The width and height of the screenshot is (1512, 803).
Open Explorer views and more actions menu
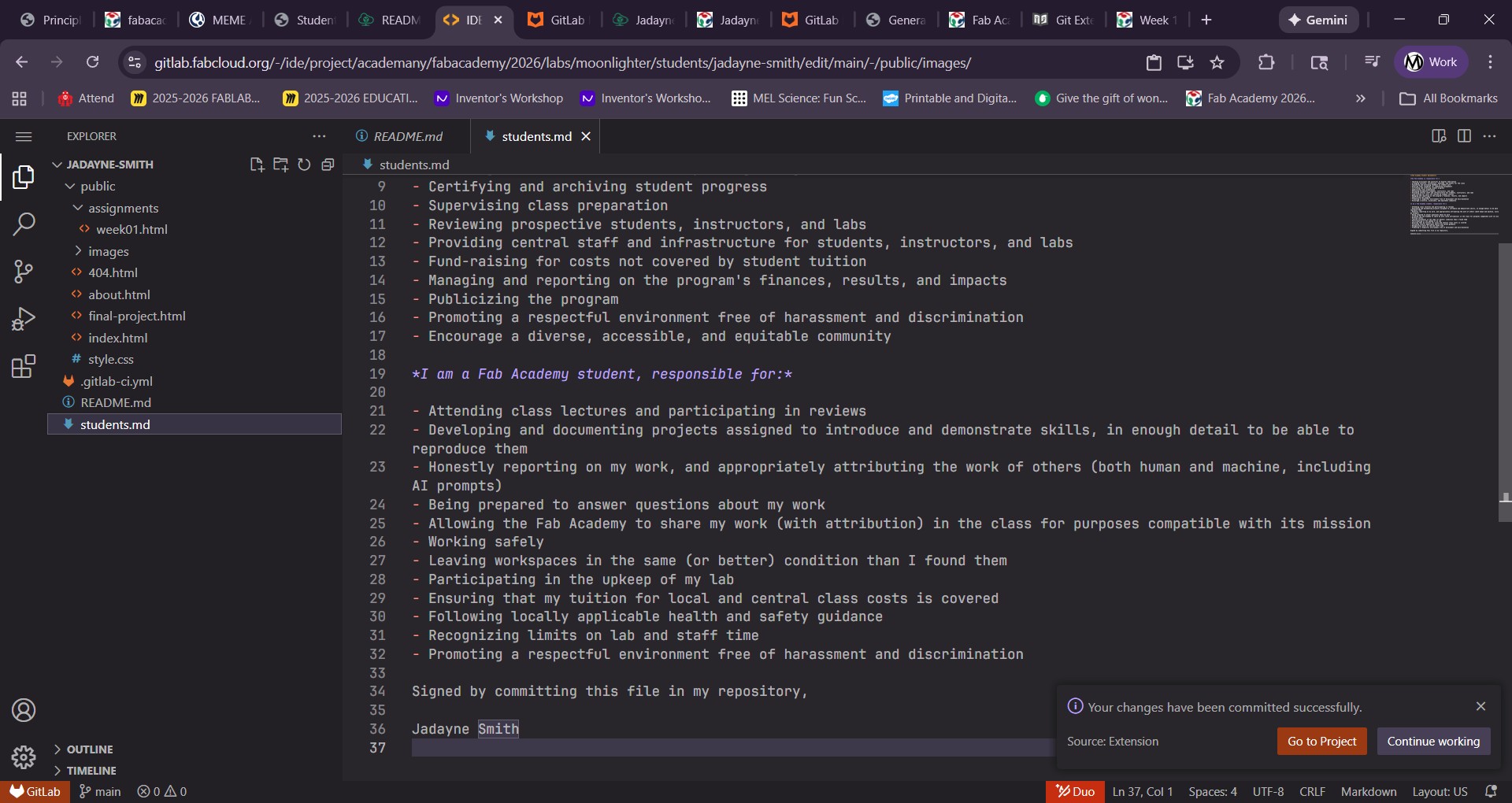tap(319, 136)
